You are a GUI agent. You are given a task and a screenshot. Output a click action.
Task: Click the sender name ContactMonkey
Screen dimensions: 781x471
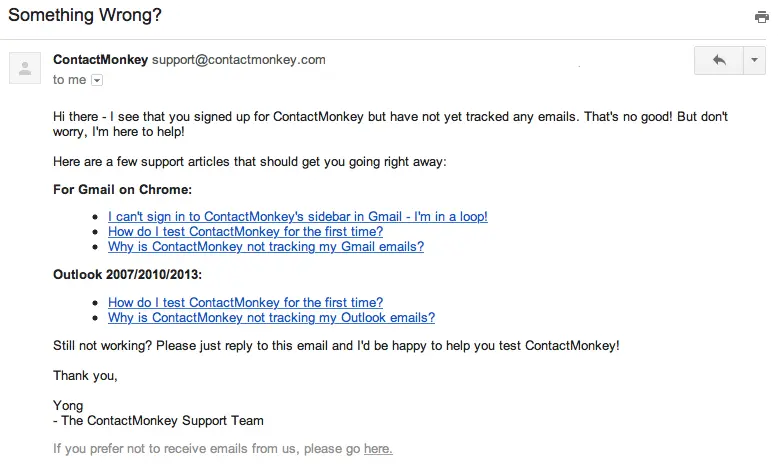(100, 59)
